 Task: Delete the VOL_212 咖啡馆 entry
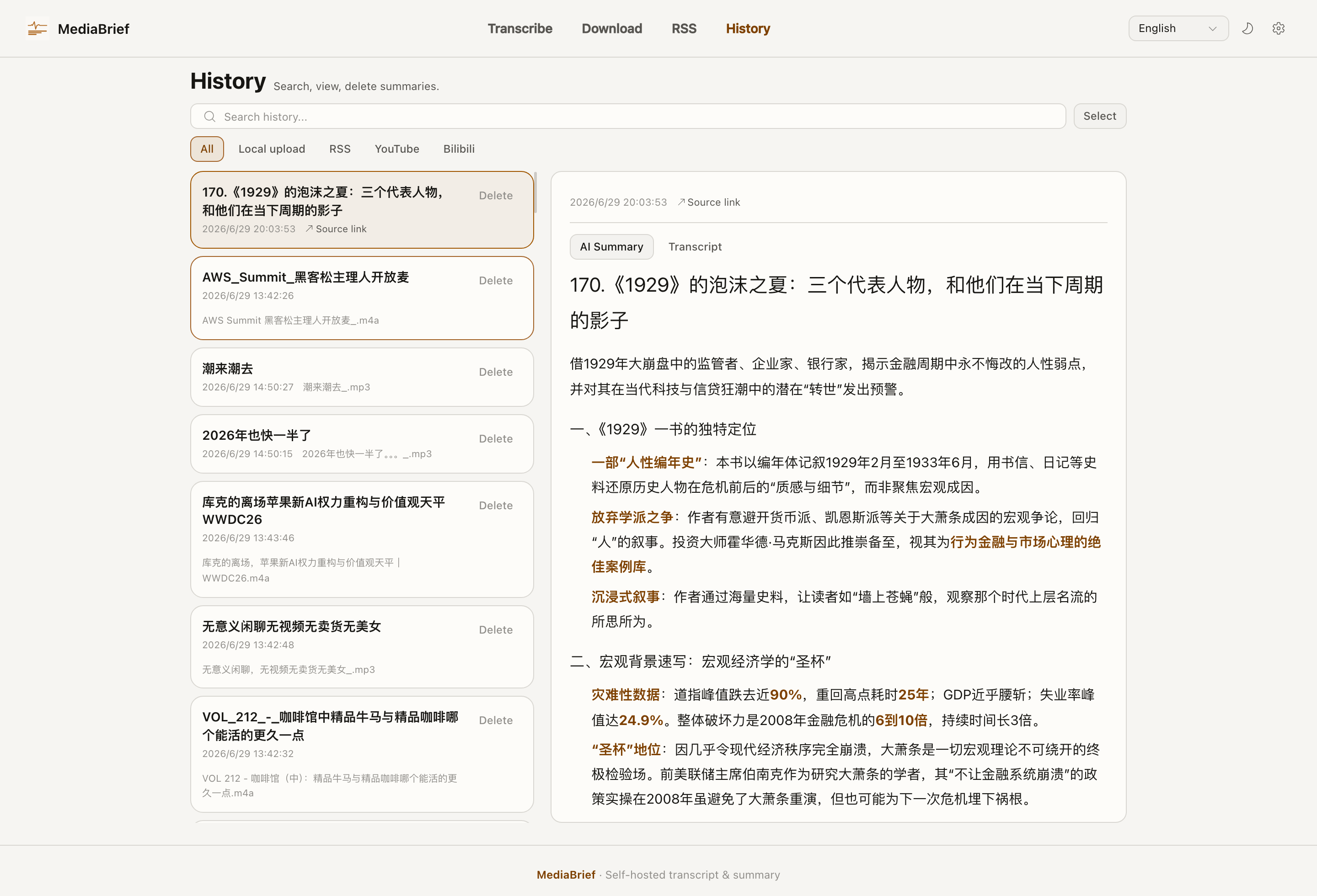[x=495, y=720]
